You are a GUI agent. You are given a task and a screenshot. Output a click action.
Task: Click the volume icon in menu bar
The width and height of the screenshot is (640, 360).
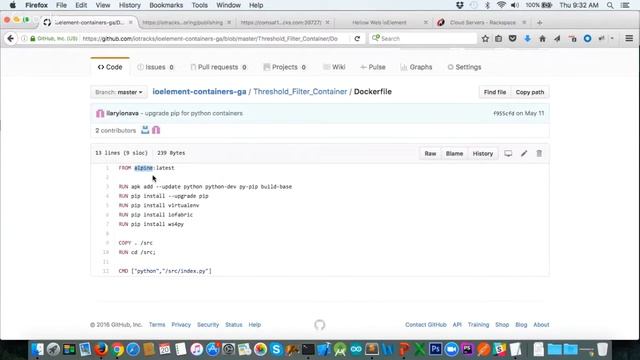(x=515, y=5)
